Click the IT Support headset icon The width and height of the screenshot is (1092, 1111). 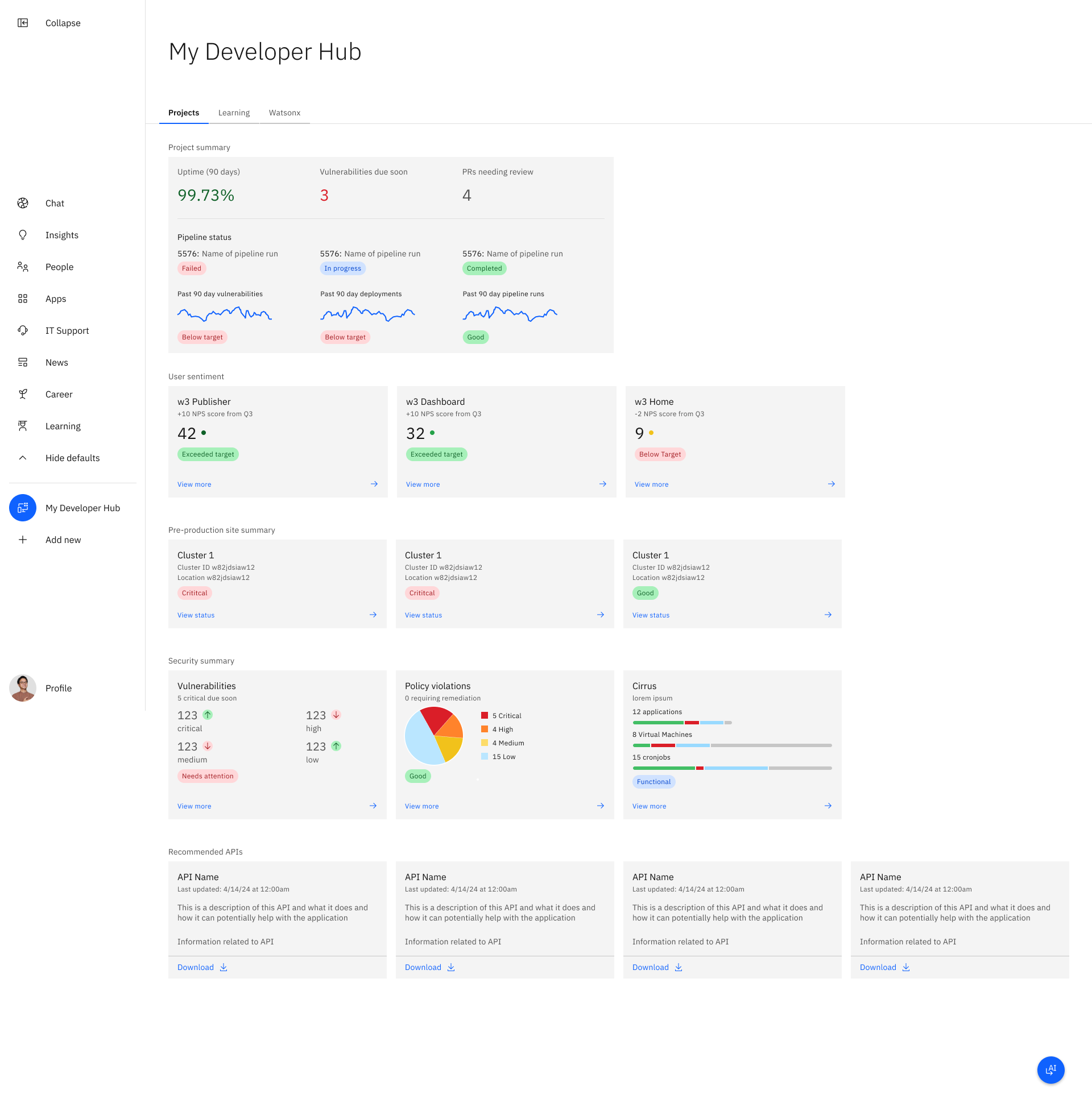point(23,330)
